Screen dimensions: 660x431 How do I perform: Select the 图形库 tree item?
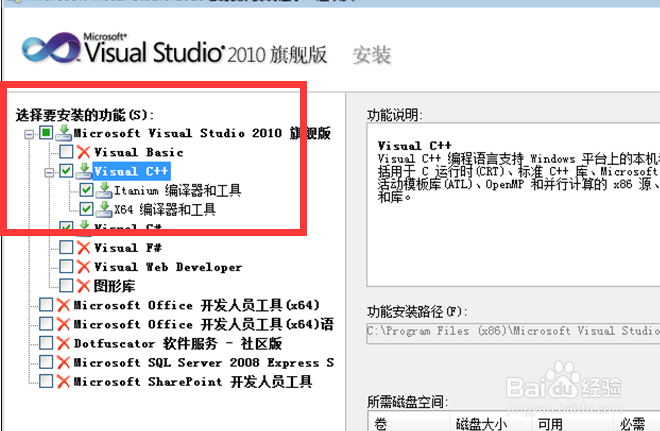point(114,286)
